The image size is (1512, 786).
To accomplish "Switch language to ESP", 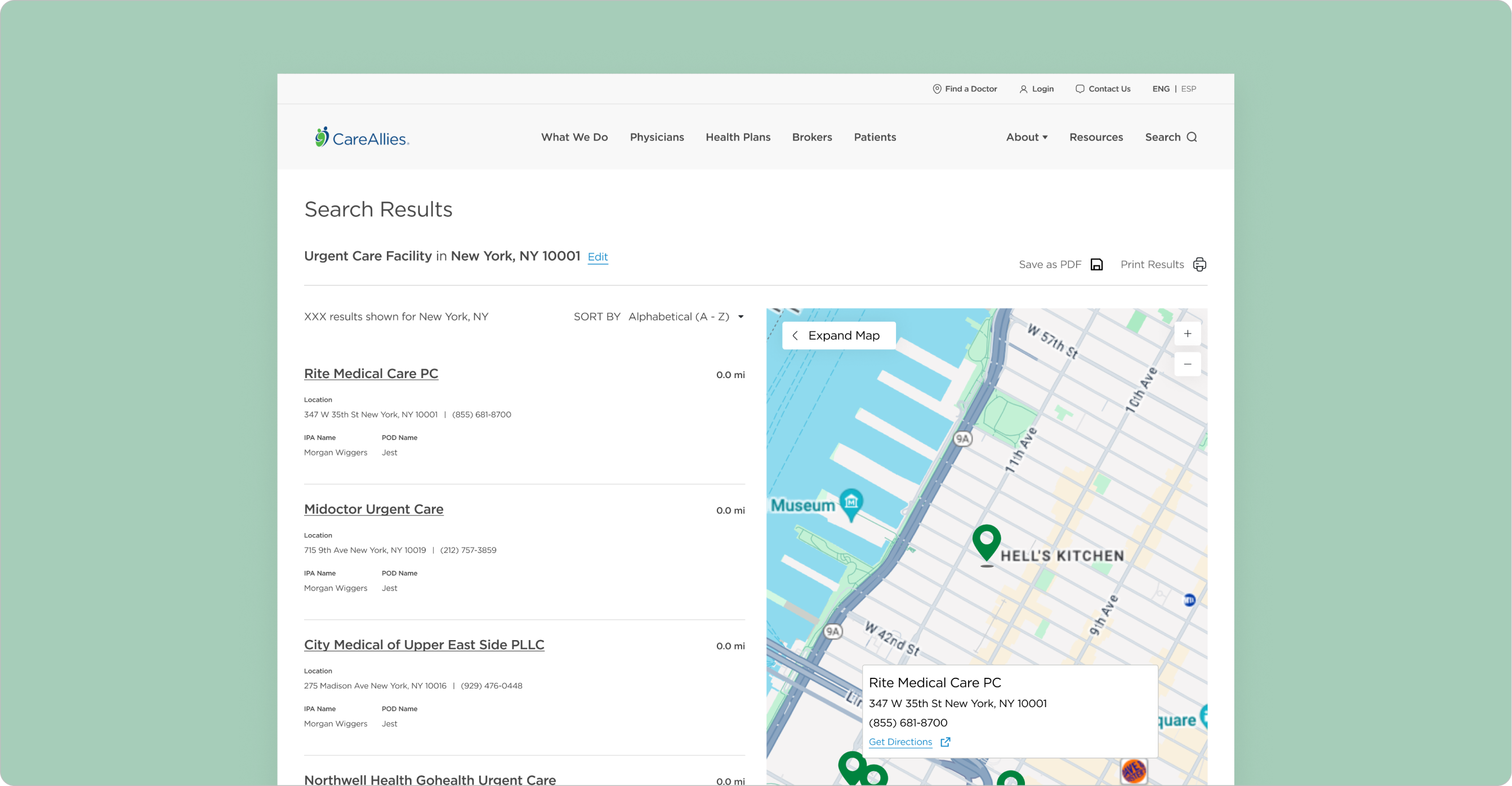I will [1188, 88].
